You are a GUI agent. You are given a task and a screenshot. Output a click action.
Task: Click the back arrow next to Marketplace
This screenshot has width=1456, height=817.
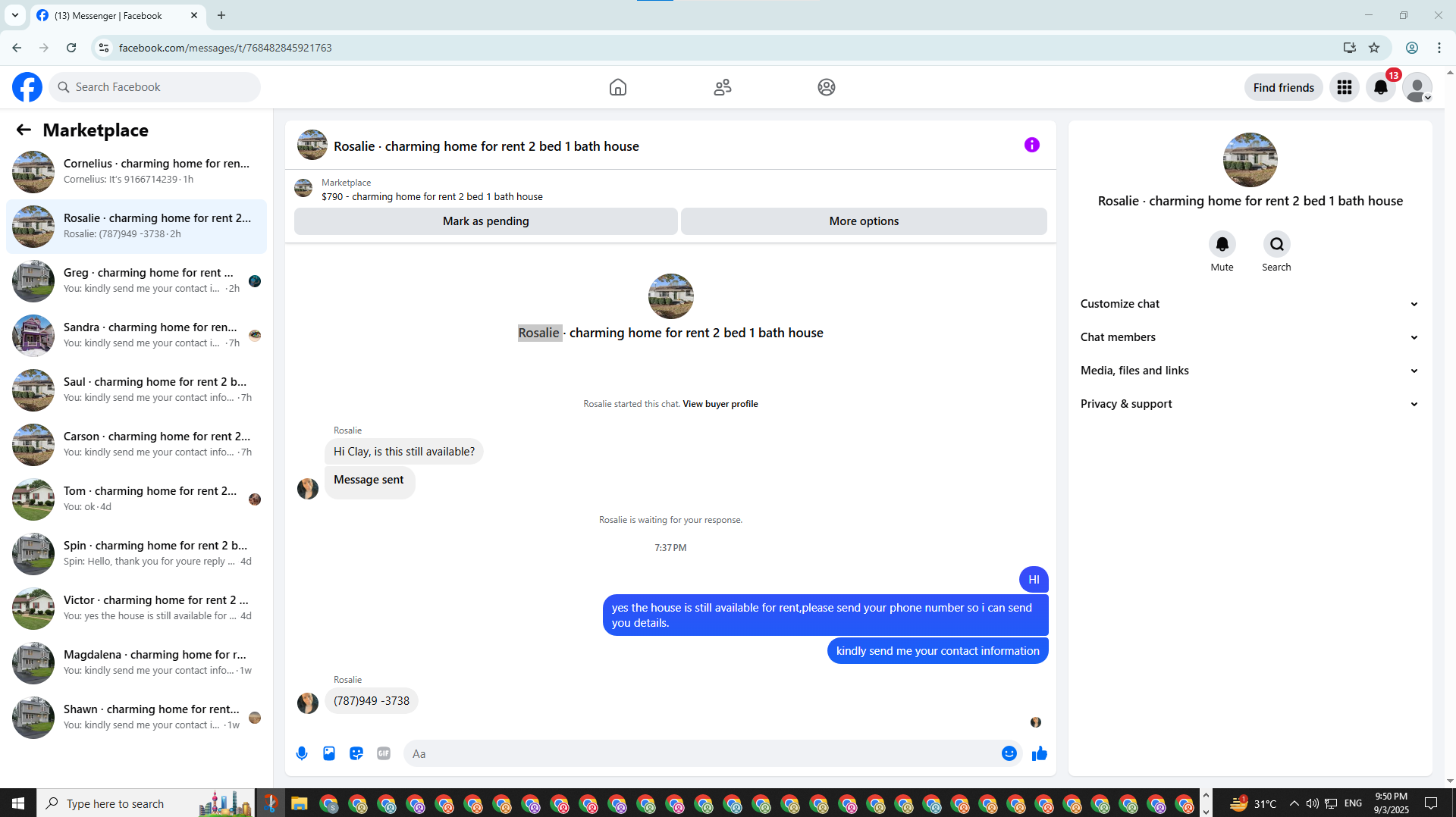(24, 130)
